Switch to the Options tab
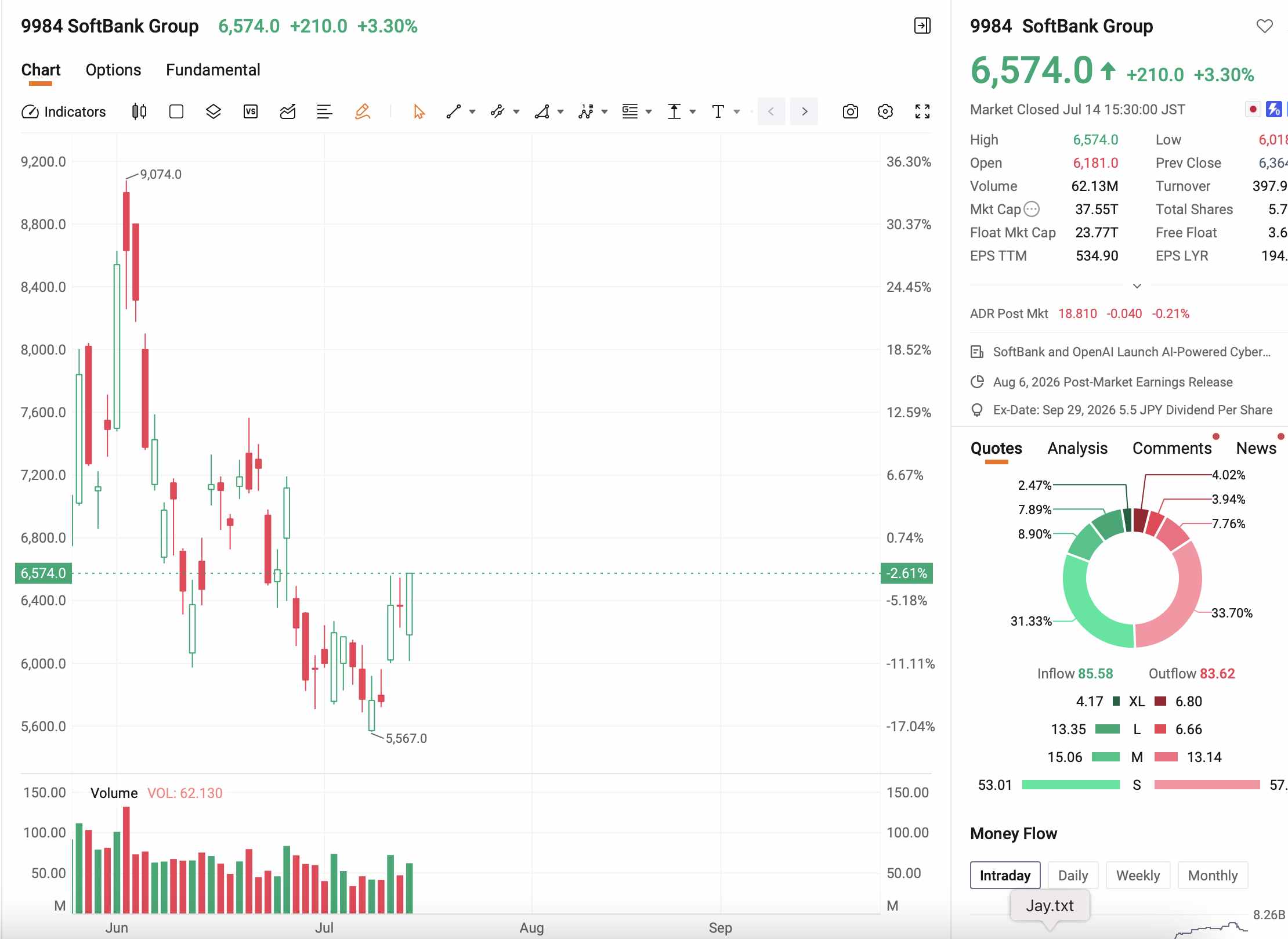The image size is (1288, 939). [113, 70]
